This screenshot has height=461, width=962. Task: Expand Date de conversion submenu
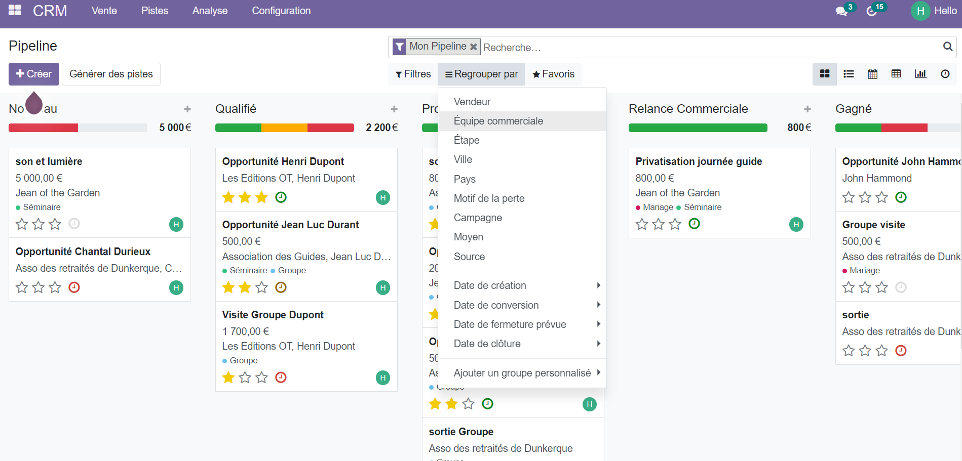pos(522,305)
